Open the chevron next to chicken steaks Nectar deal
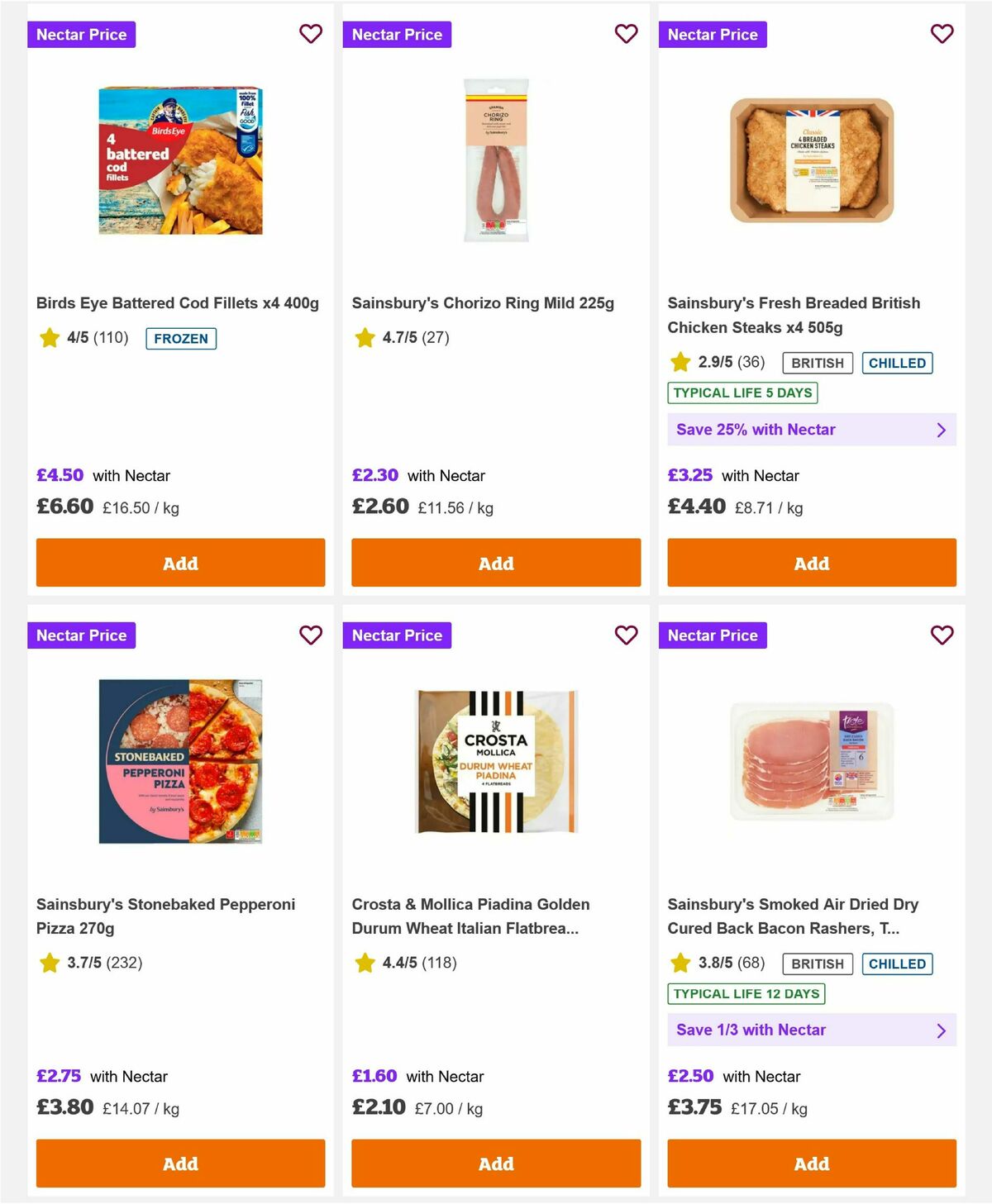992x1204 pixels. click(942, 430)
